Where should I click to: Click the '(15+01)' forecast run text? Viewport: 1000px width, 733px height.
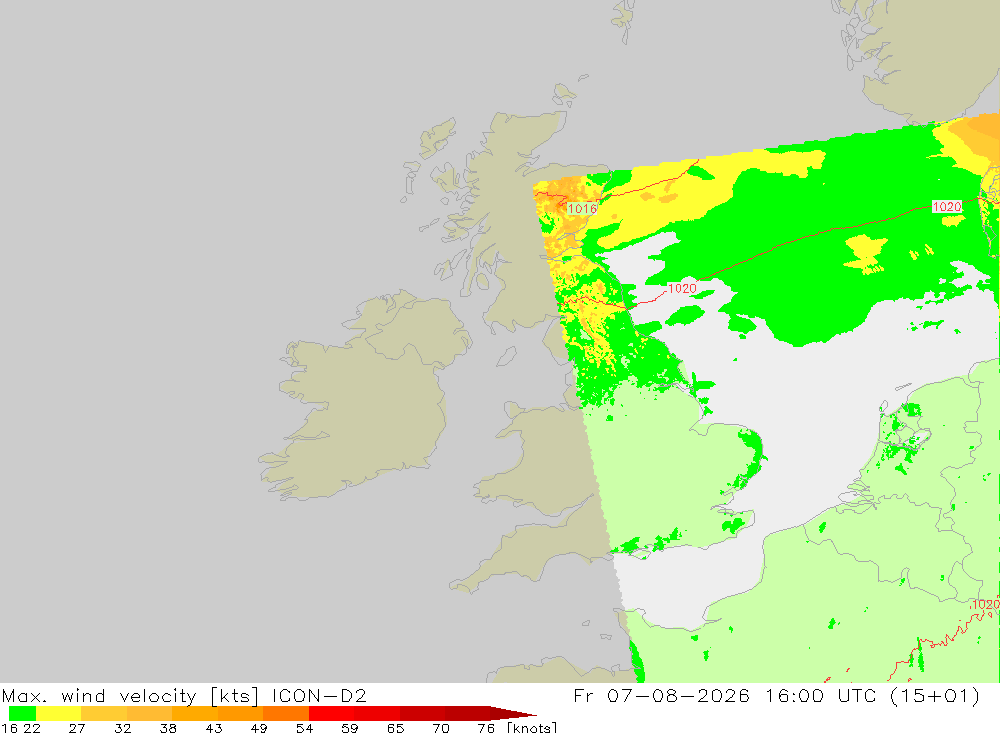click(935, 695)
